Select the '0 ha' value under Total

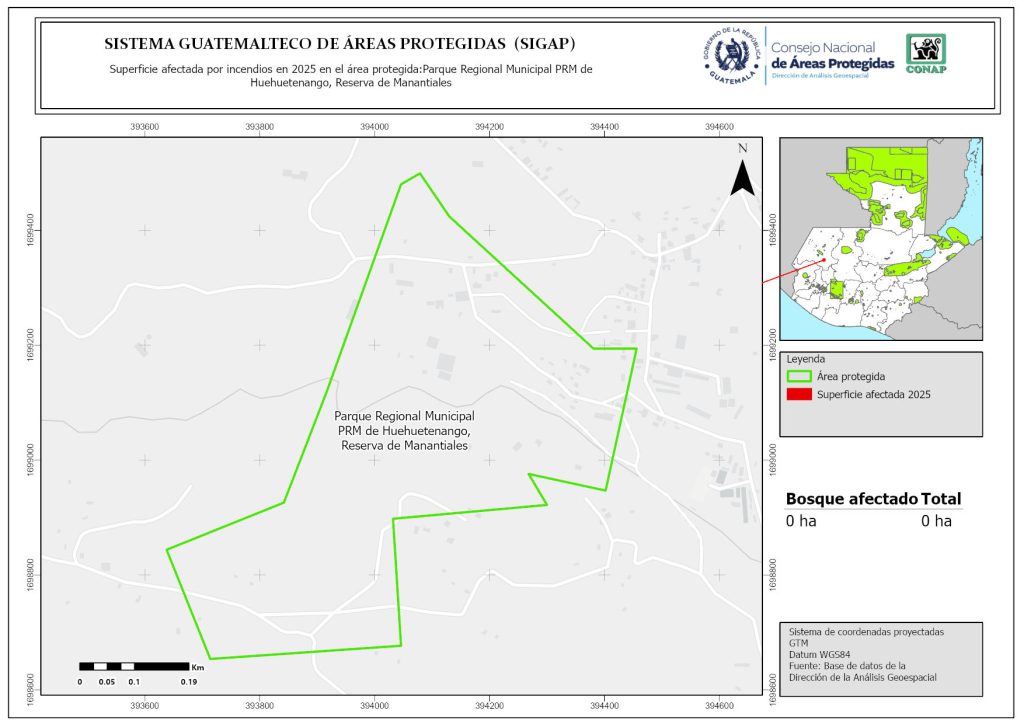coord(936,521)
